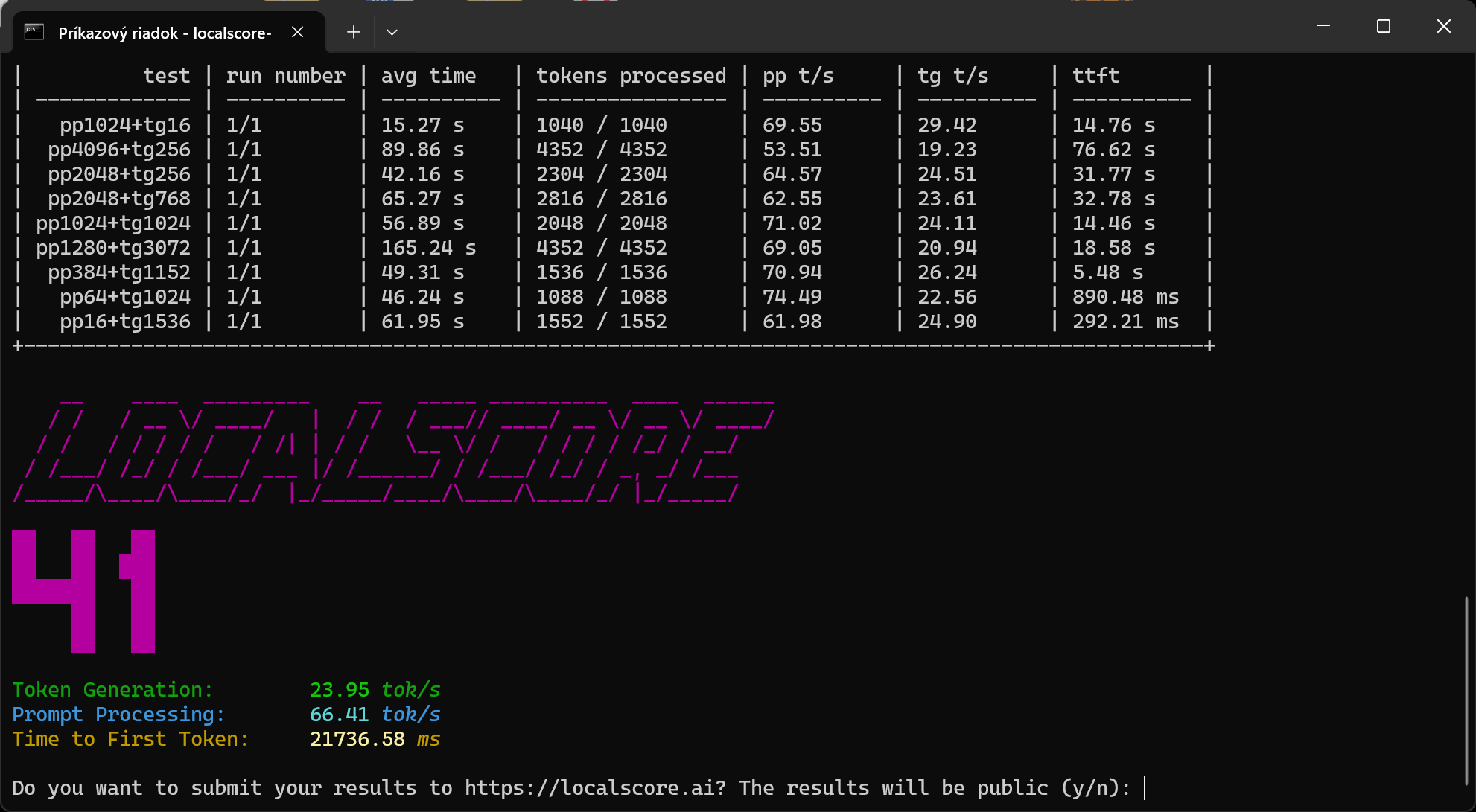Close the Príkazový riadok localscore tab
Viewport: 1476px width, 812px height.
click(297, 32)
